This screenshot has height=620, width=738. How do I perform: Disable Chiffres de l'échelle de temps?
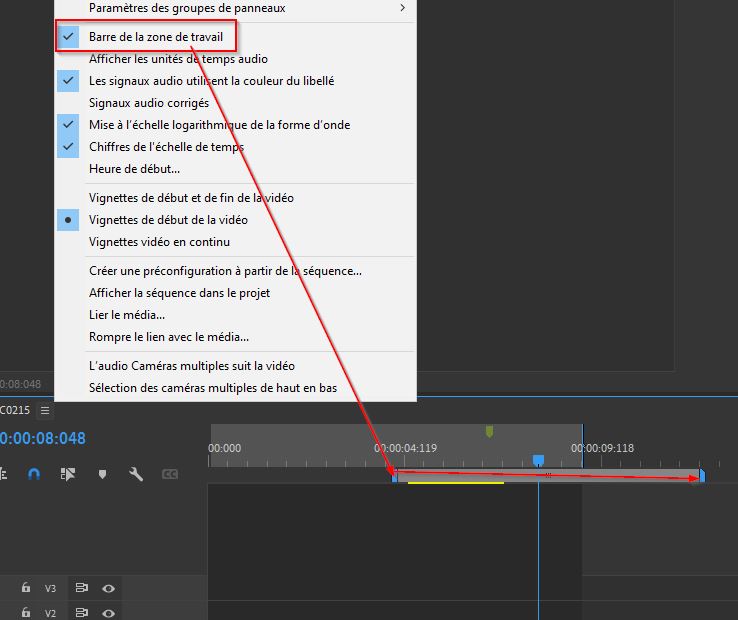tap(166, 147)
